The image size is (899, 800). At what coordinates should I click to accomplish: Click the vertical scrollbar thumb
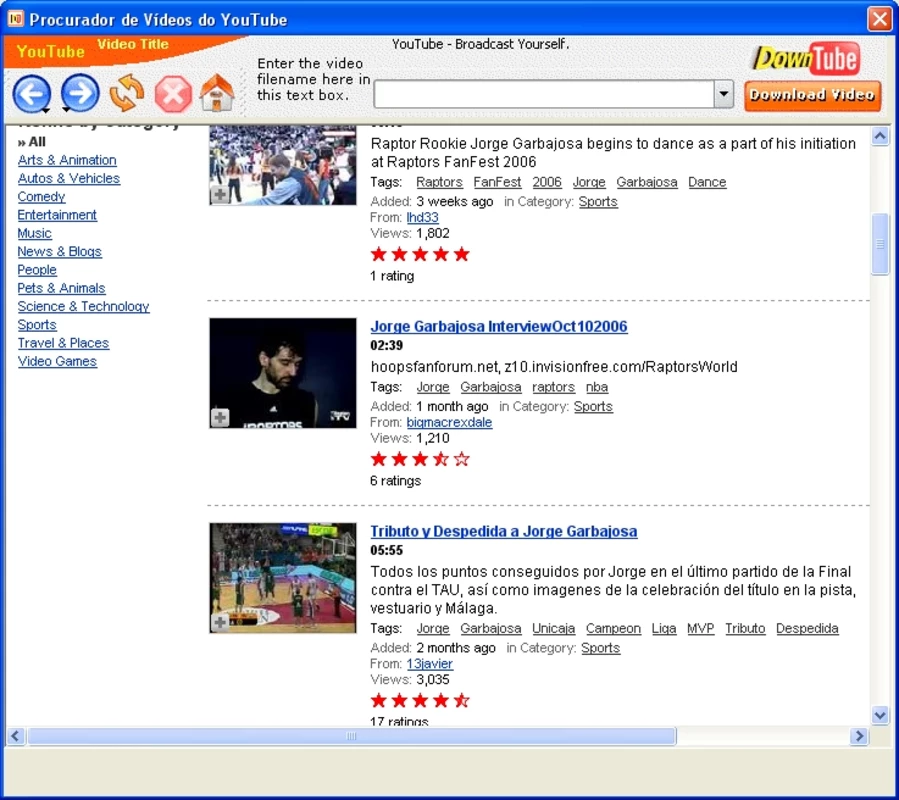[880, 244]
